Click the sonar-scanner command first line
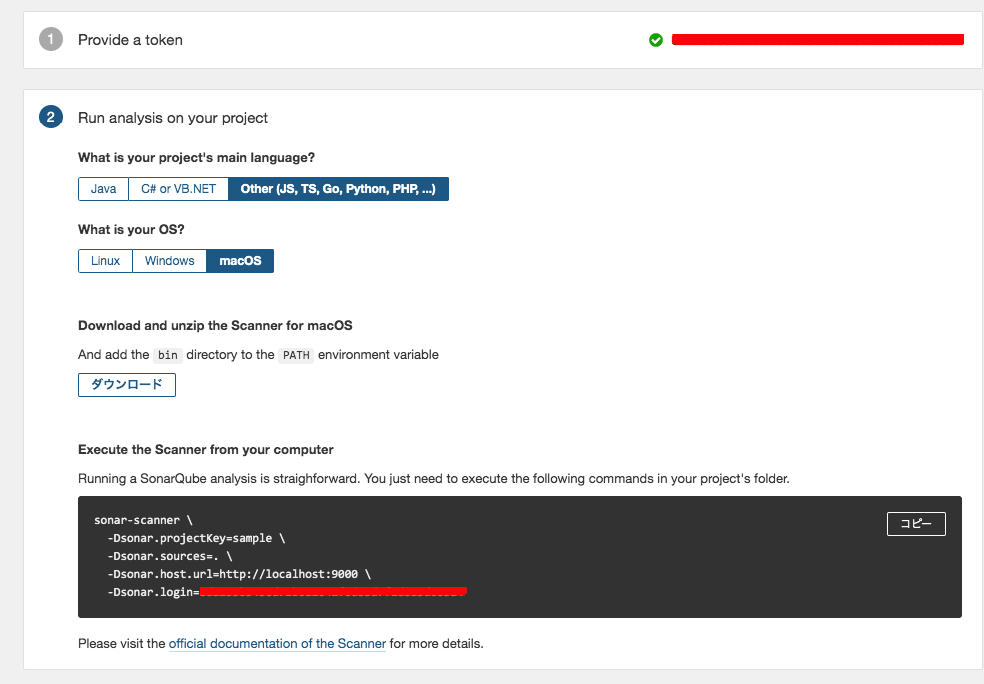984x684 pixels. pos(143,520)
